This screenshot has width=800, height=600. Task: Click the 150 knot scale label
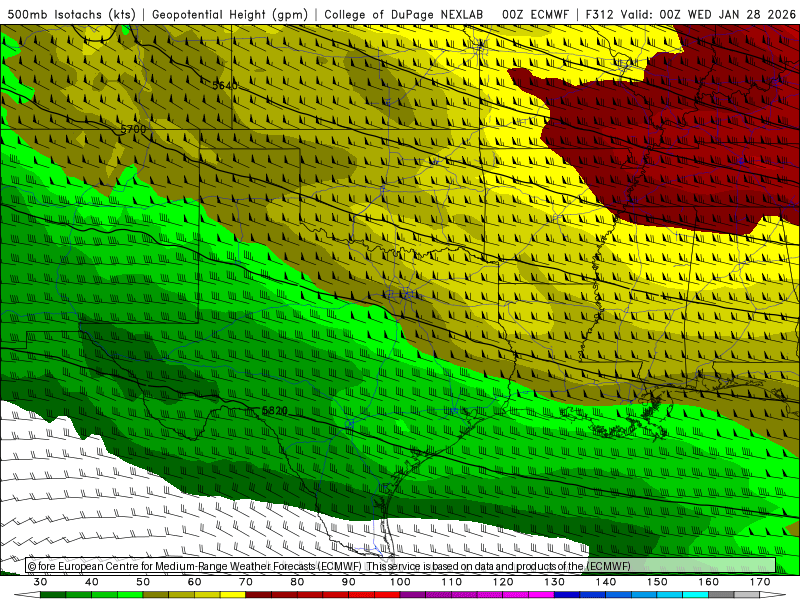click(x=657, y=582)
